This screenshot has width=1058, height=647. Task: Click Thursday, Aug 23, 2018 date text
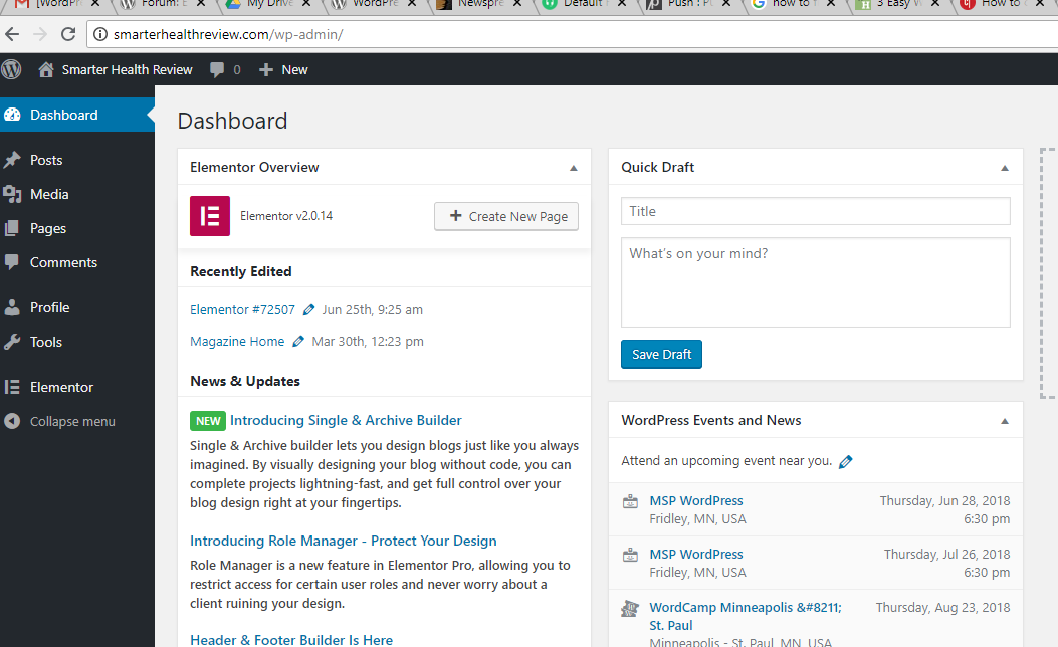(943, 607)
